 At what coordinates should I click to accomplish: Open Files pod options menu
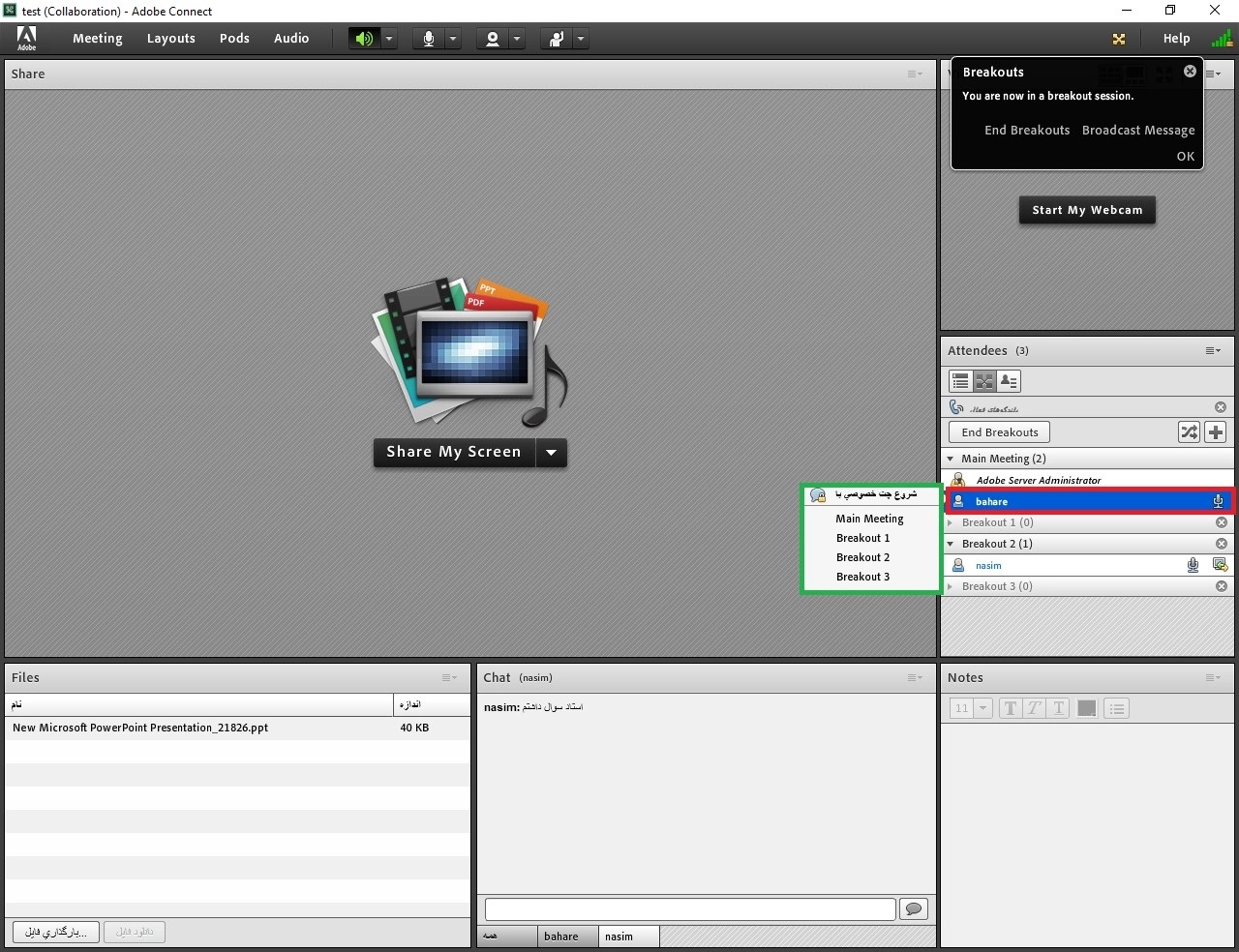pos(450,677)
